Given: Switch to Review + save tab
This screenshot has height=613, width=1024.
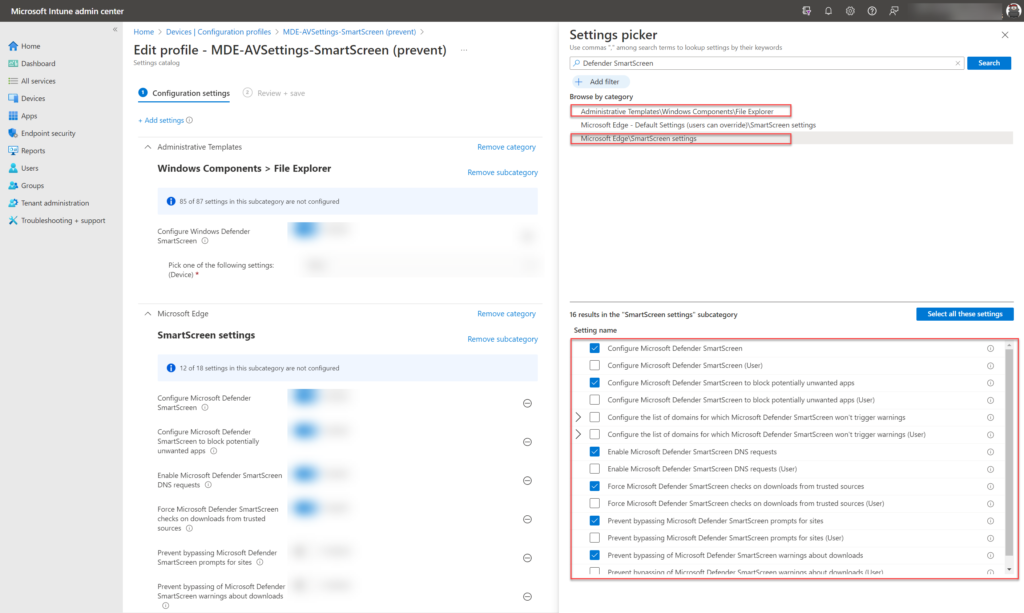Looking at the screenshot, I should click(274, 93).
